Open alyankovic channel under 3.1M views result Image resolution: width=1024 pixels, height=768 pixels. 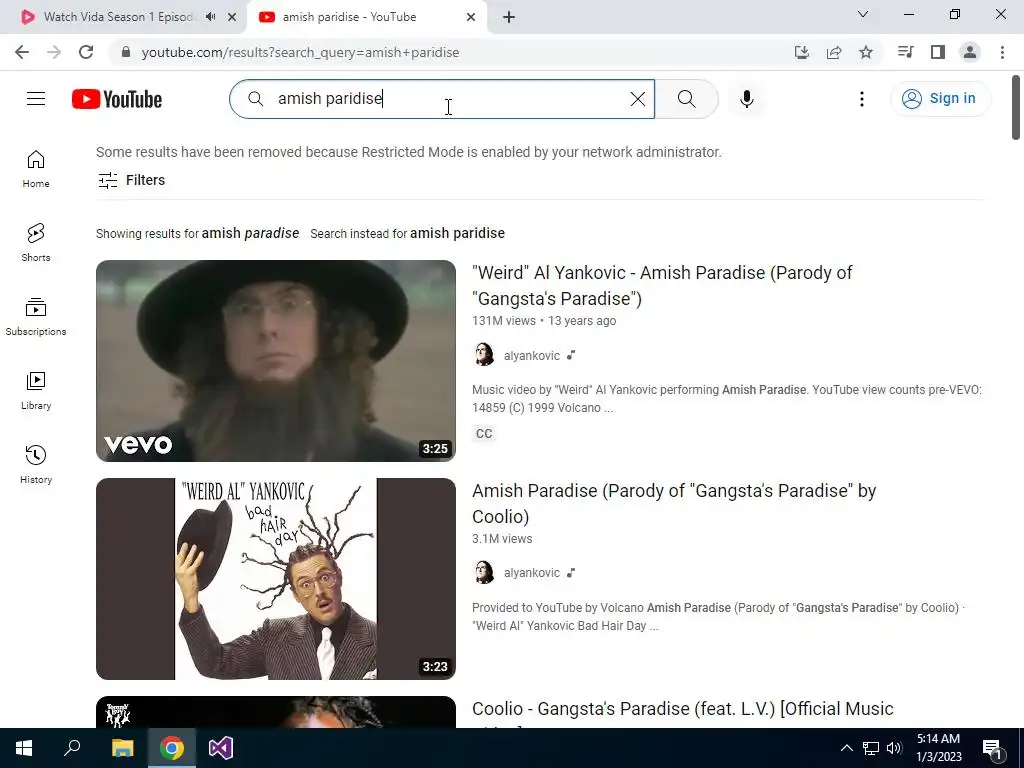click(x=532, y=573)
